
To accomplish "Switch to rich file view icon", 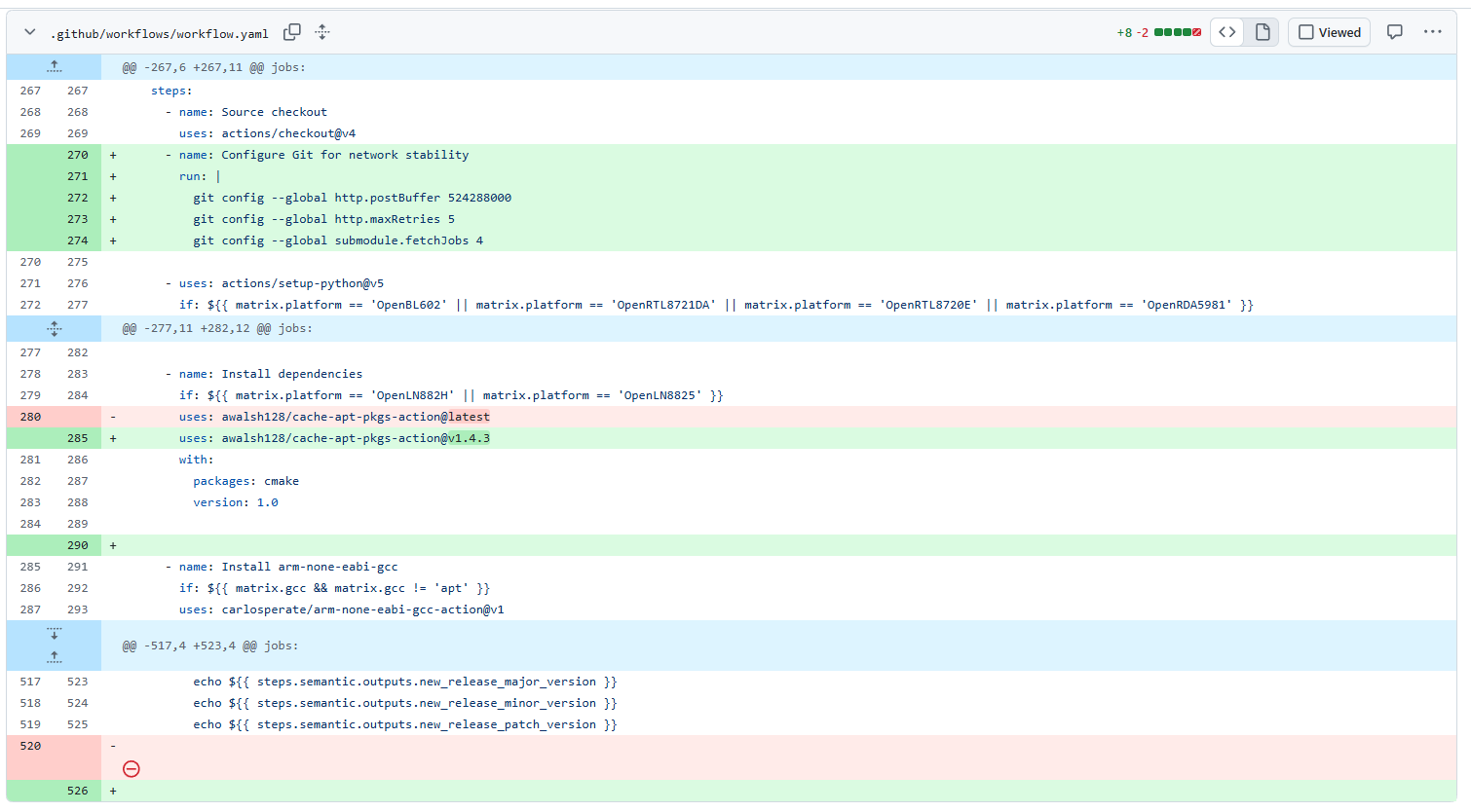I will point(1263,32).
